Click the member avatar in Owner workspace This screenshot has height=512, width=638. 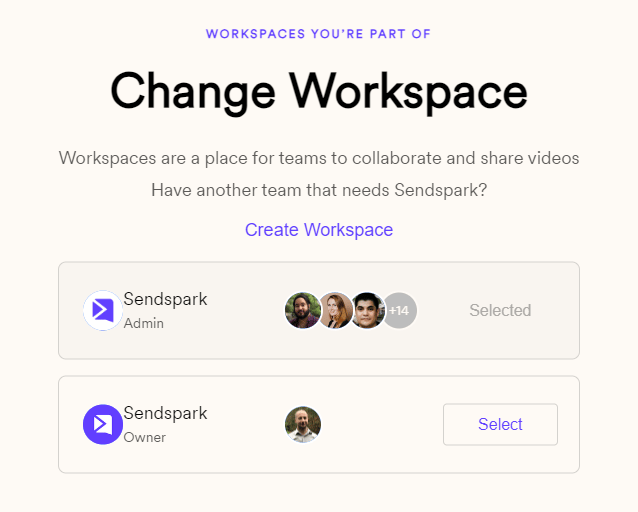[x=303, y=424]
